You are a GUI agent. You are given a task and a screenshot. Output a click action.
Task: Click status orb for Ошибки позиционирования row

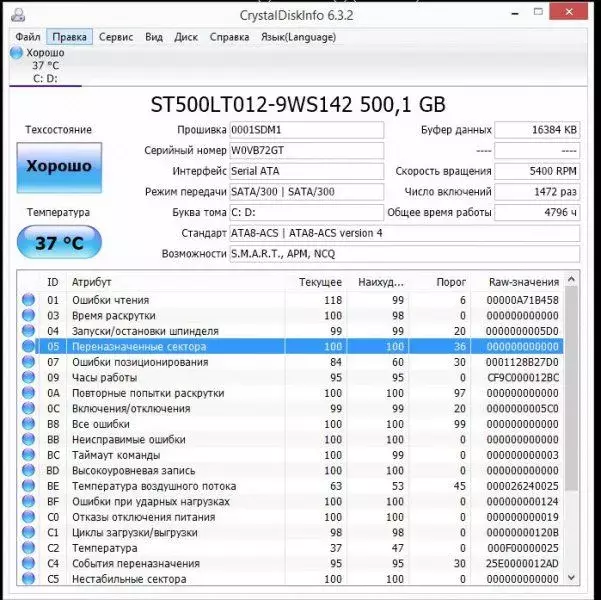pos(28,362)
